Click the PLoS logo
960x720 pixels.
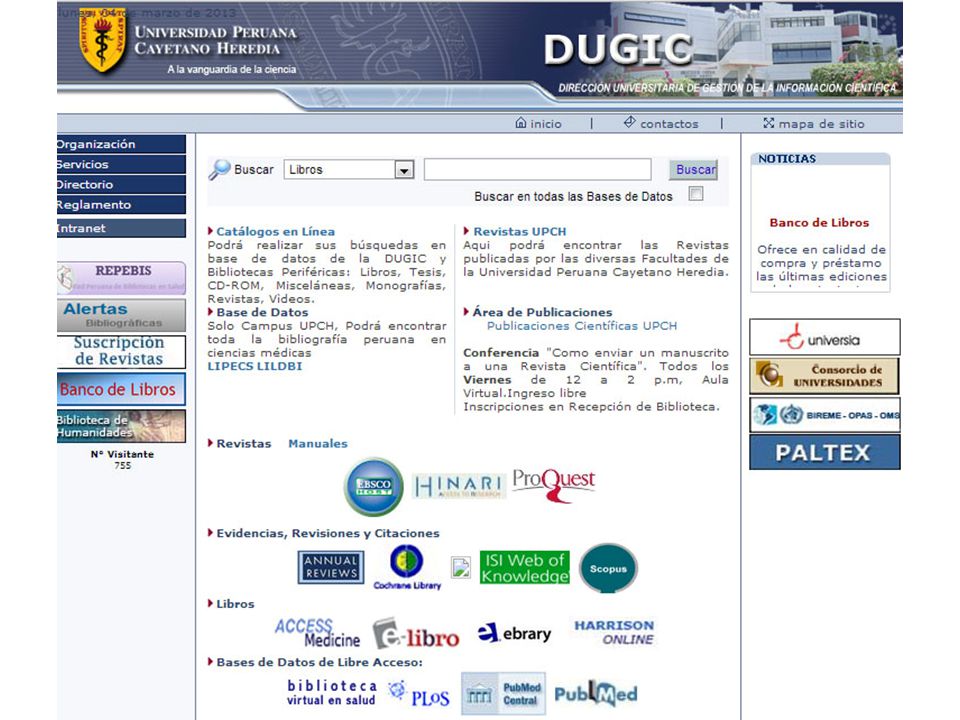419,694
